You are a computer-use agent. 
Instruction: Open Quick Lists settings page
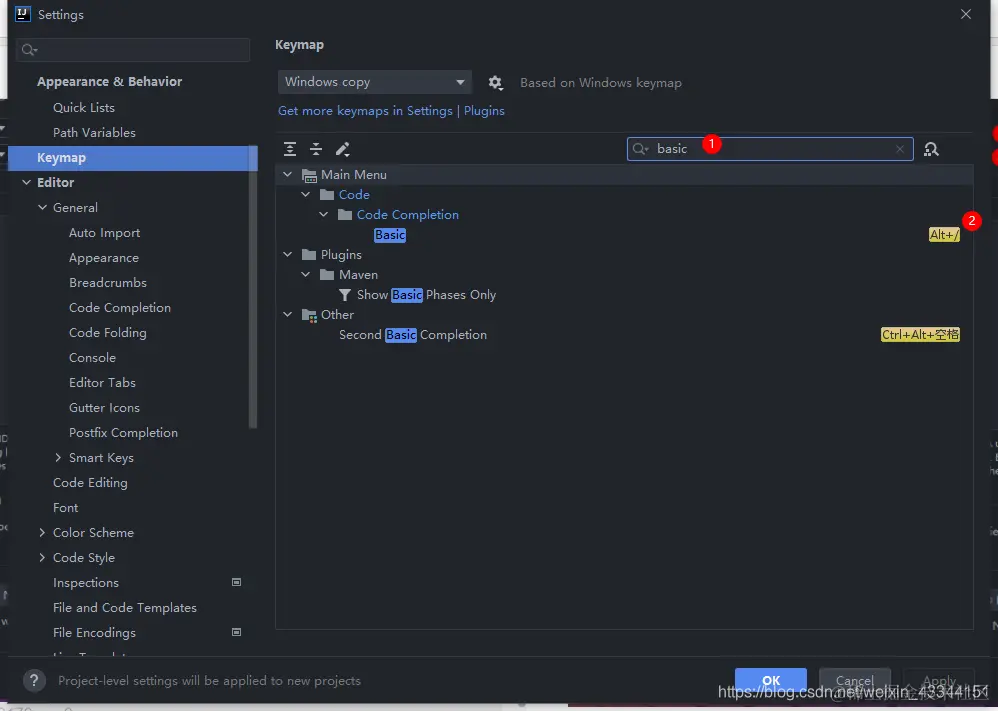point(84,108)
